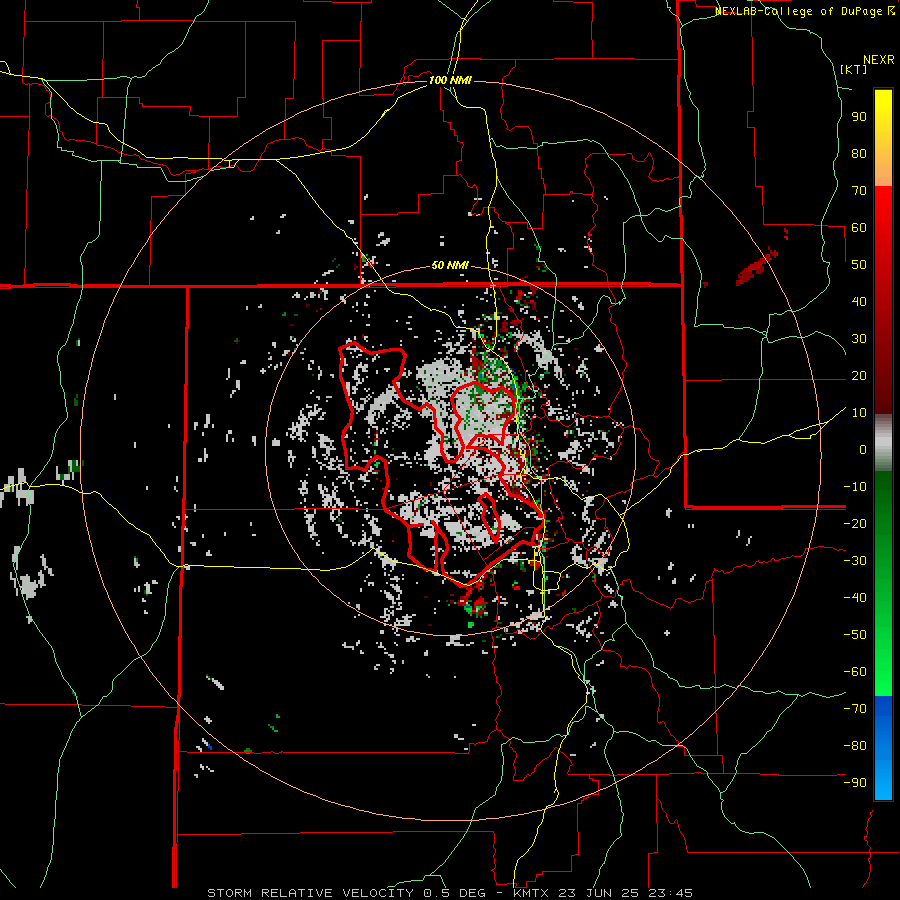Select the 60 value on the velocity scale

click(859, 227)
